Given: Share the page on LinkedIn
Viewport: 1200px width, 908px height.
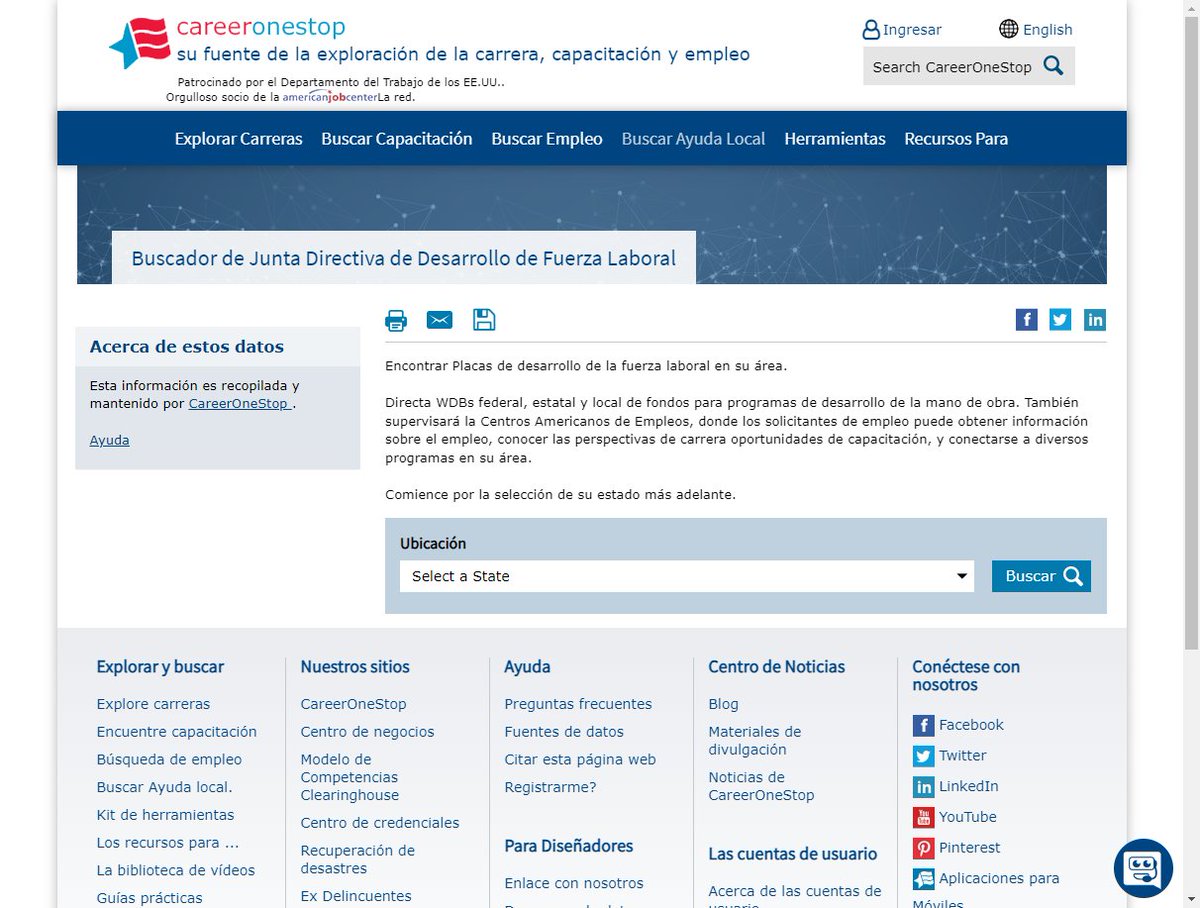Looking at the screenshot, I should 1095,319.
